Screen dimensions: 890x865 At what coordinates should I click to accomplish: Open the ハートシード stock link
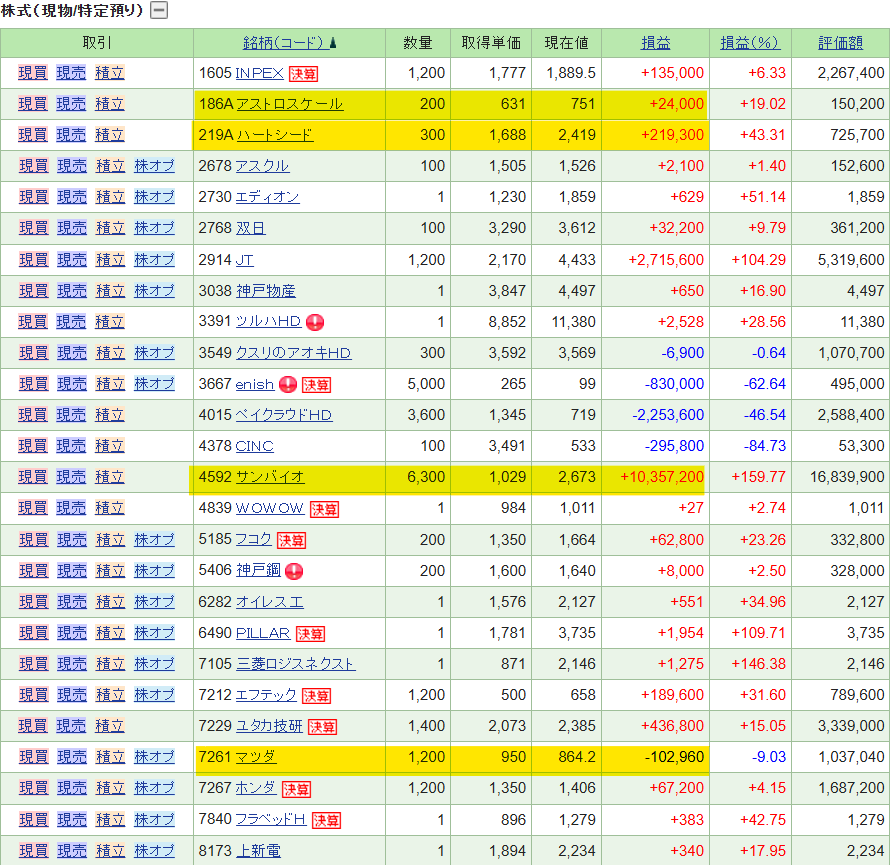coord(275,135)
